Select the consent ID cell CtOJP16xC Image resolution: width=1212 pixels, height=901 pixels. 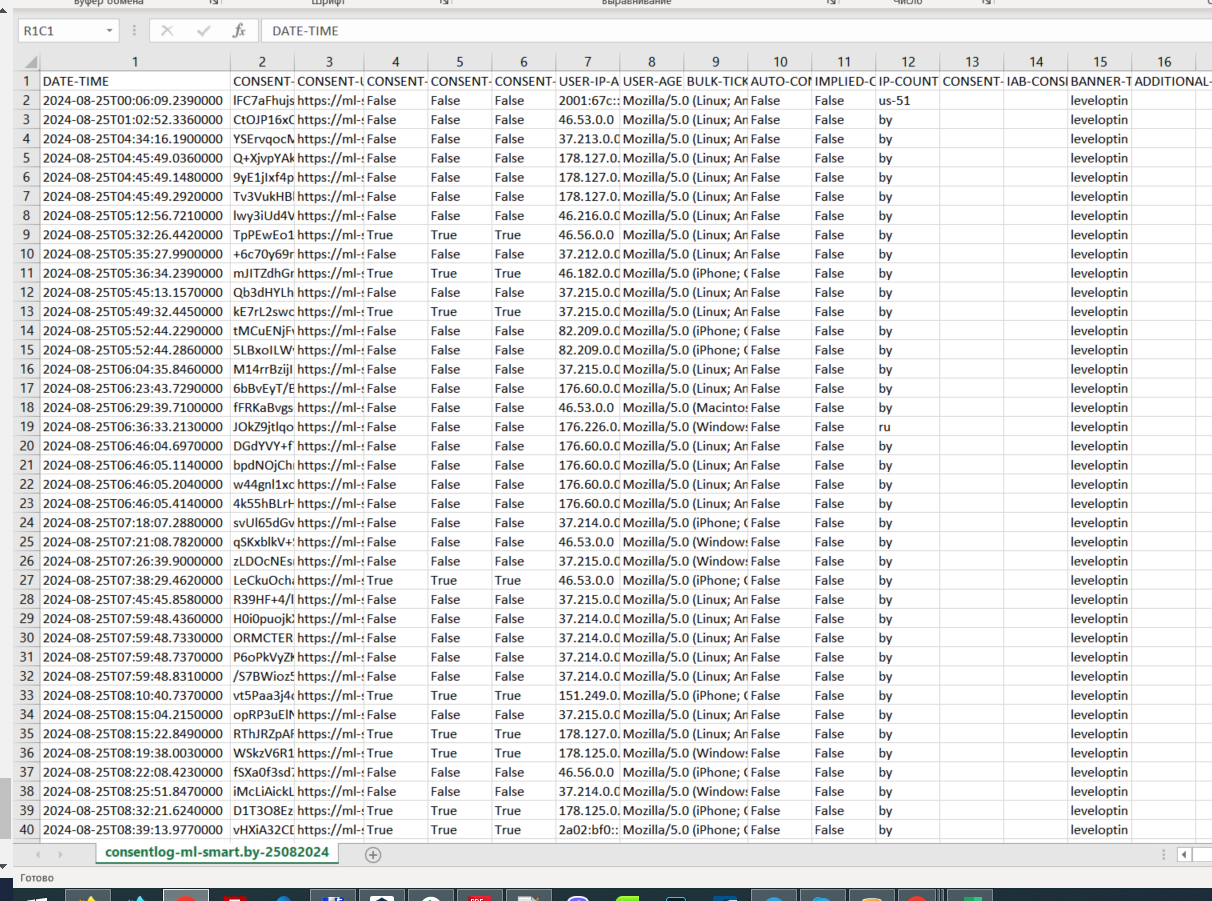pos(261,120)
